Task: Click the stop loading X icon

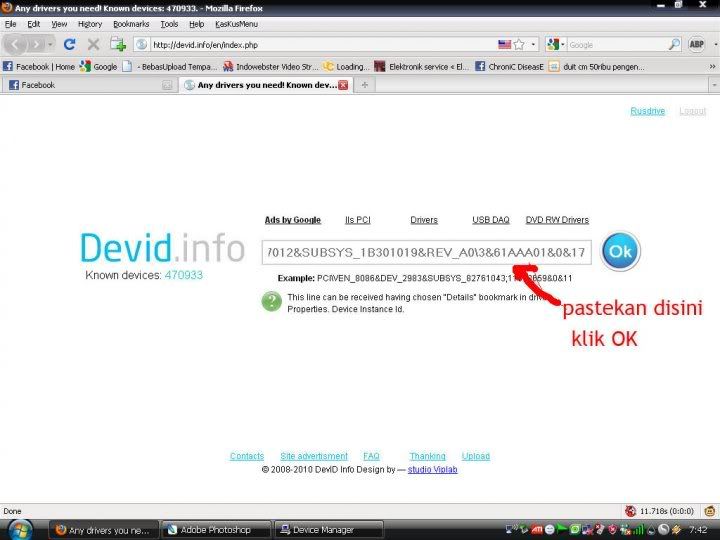Action: coord(93,45)
